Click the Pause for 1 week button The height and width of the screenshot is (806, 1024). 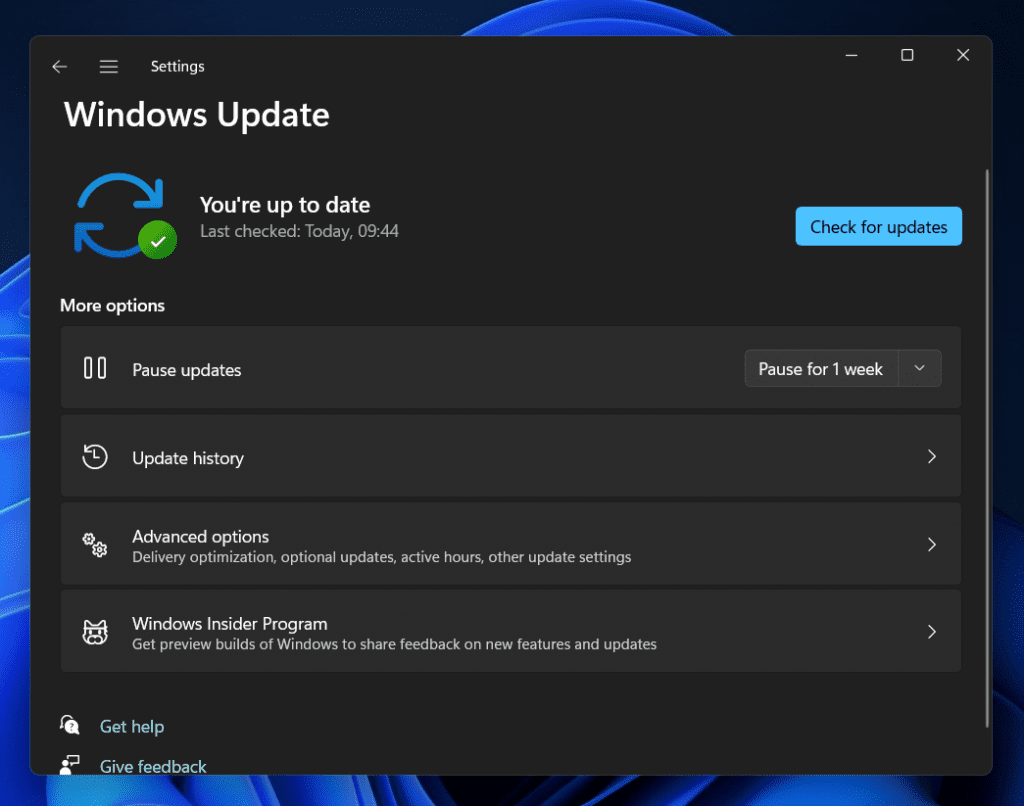pos(821,368)
